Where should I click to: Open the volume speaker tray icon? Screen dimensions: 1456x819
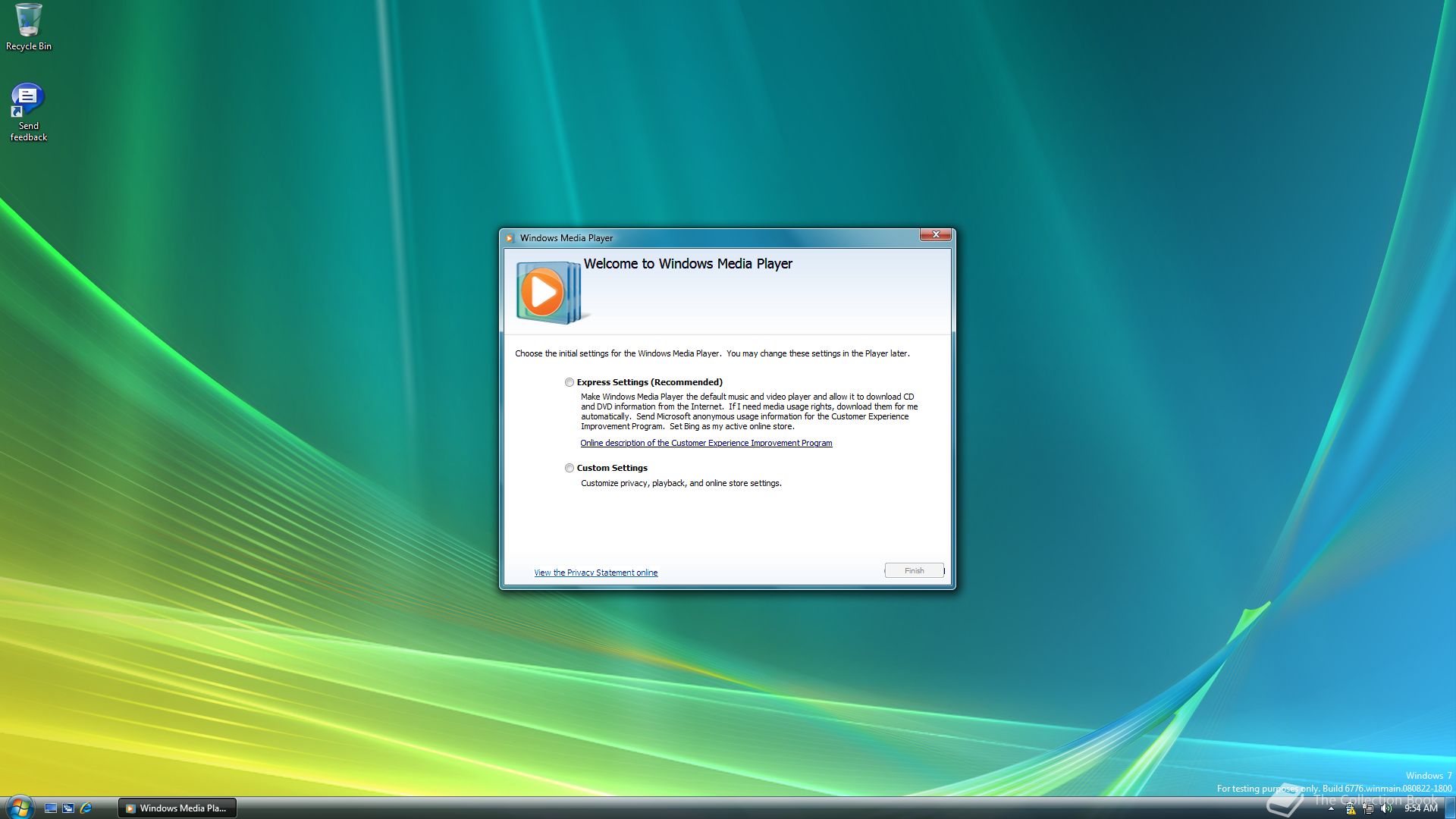pos(1386,809)
